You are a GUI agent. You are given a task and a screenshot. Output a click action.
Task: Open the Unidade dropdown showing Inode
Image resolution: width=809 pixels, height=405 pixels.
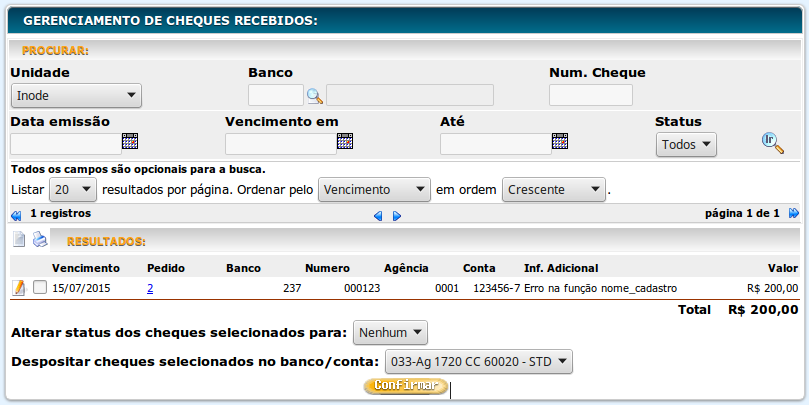click(76, 96)
